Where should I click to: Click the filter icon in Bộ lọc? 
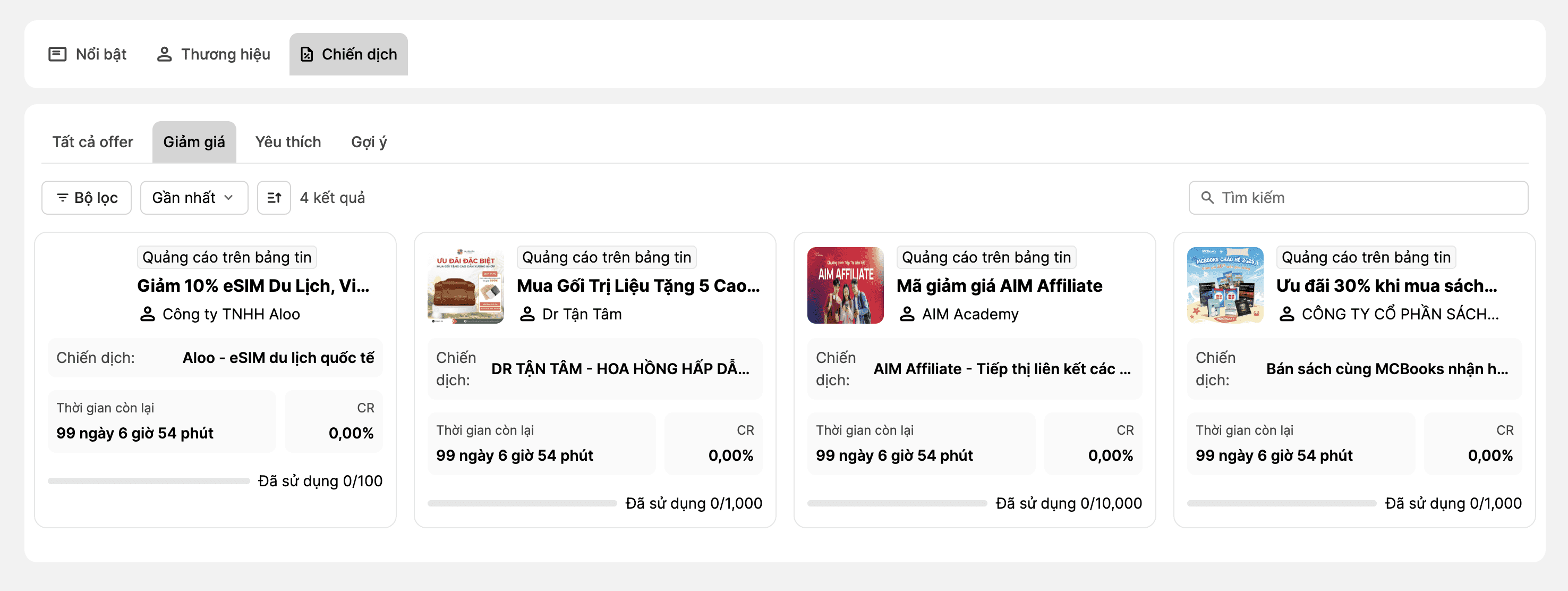tap(62, 197)
